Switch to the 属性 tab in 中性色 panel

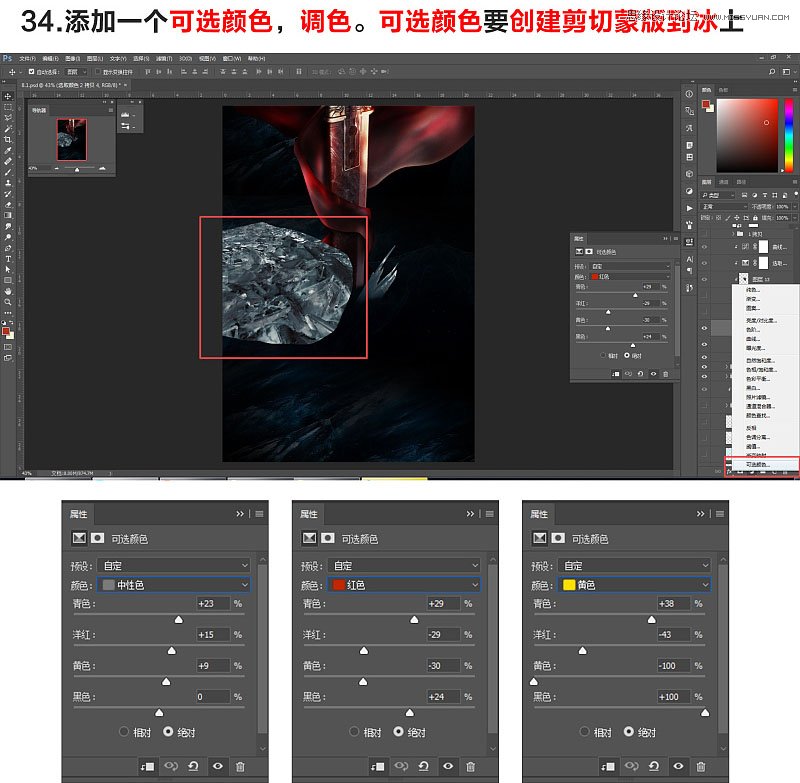pos(79,514)
